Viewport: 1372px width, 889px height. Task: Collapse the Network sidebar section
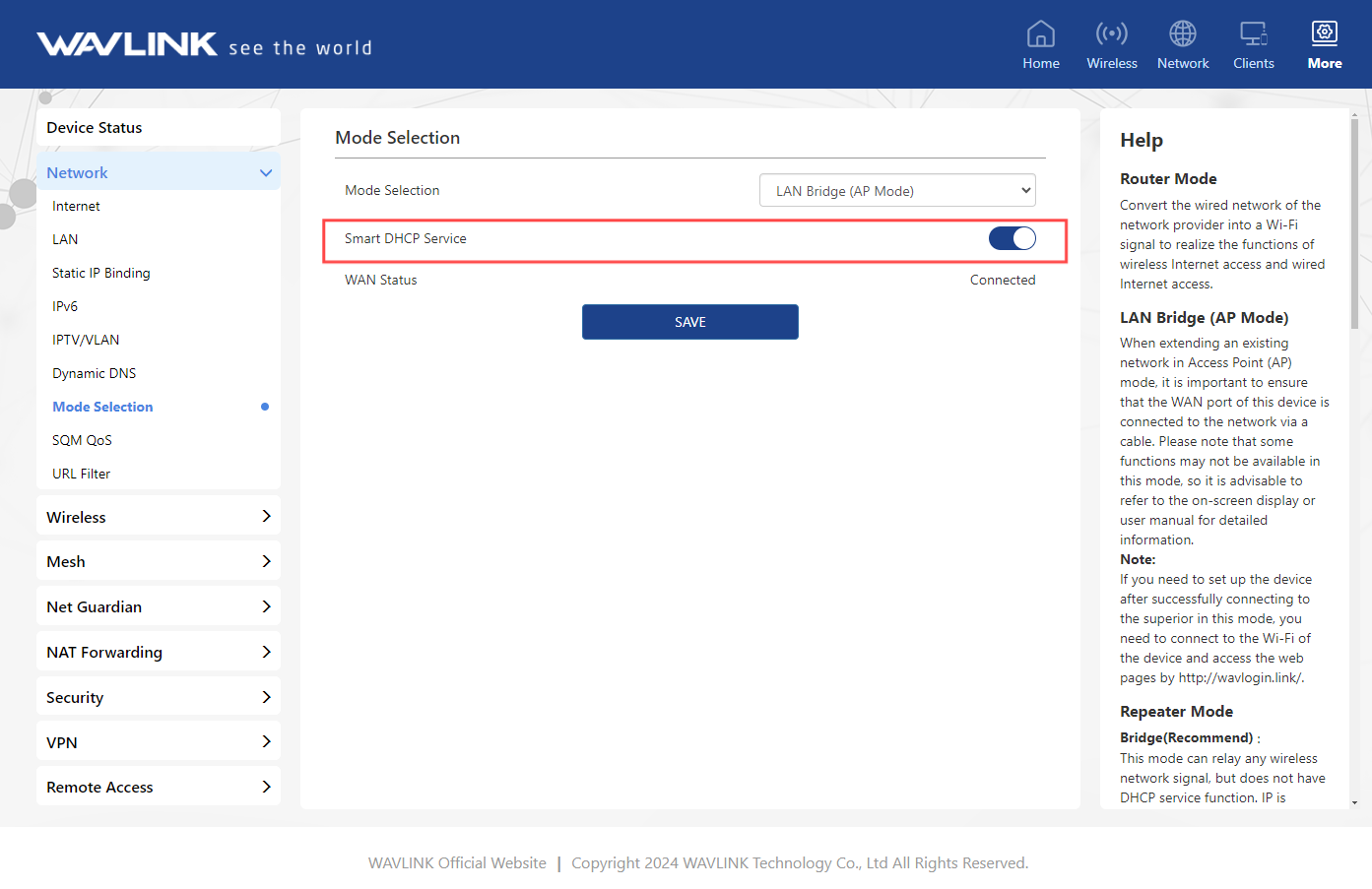pyautogui.click(x=265, y=173)
